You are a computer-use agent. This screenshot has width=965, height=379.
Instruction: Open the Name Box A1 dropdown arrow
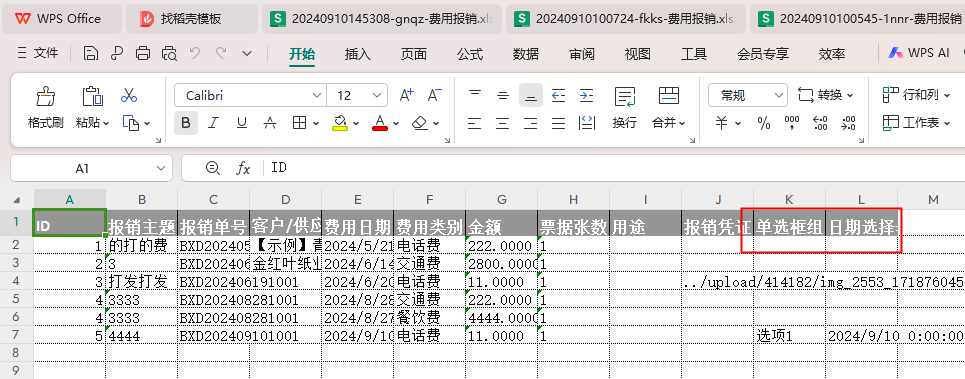coord(161,168)
